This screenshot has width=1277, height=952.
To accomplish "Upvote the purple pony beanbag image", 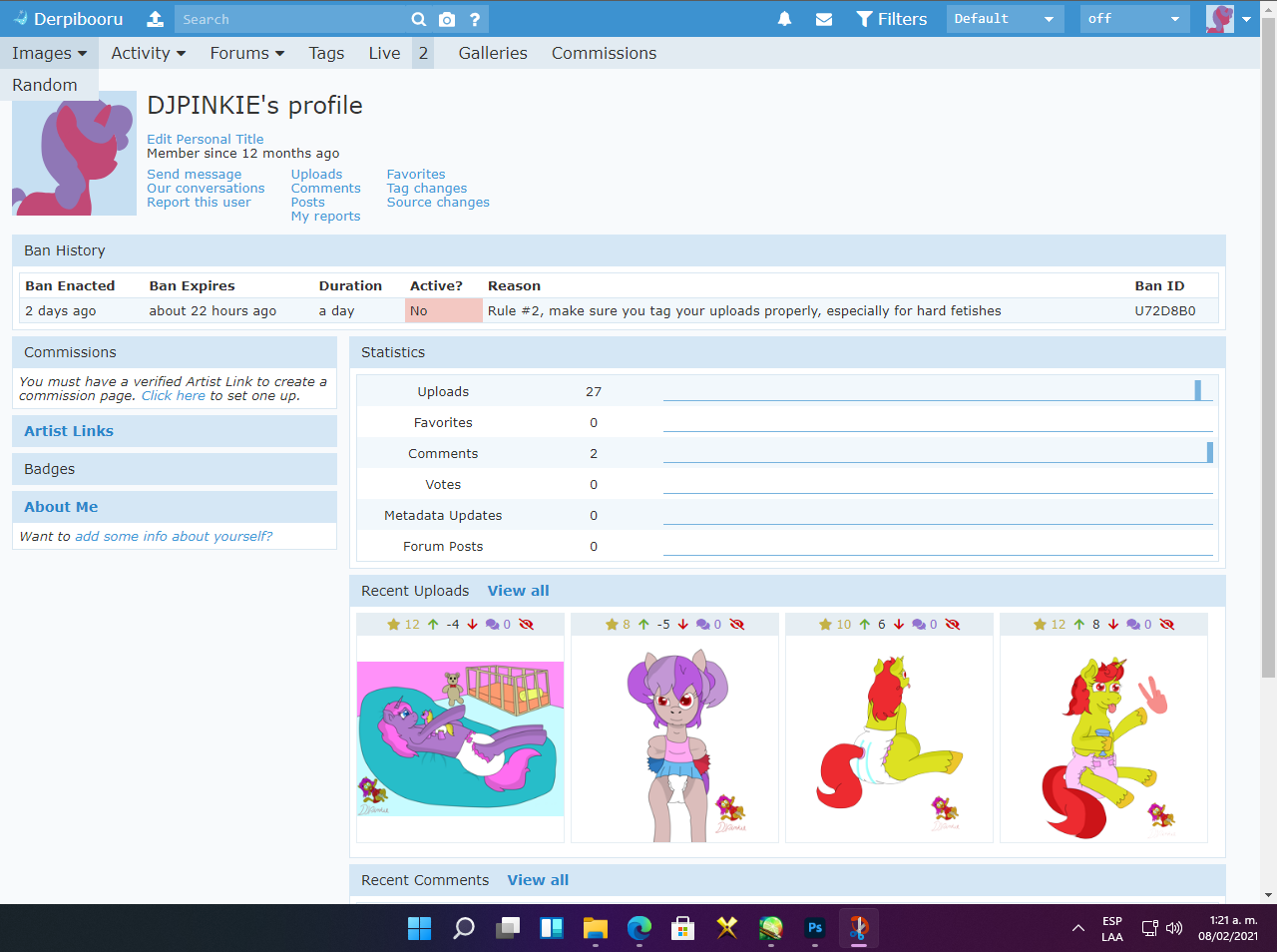I will coord(433,625).
